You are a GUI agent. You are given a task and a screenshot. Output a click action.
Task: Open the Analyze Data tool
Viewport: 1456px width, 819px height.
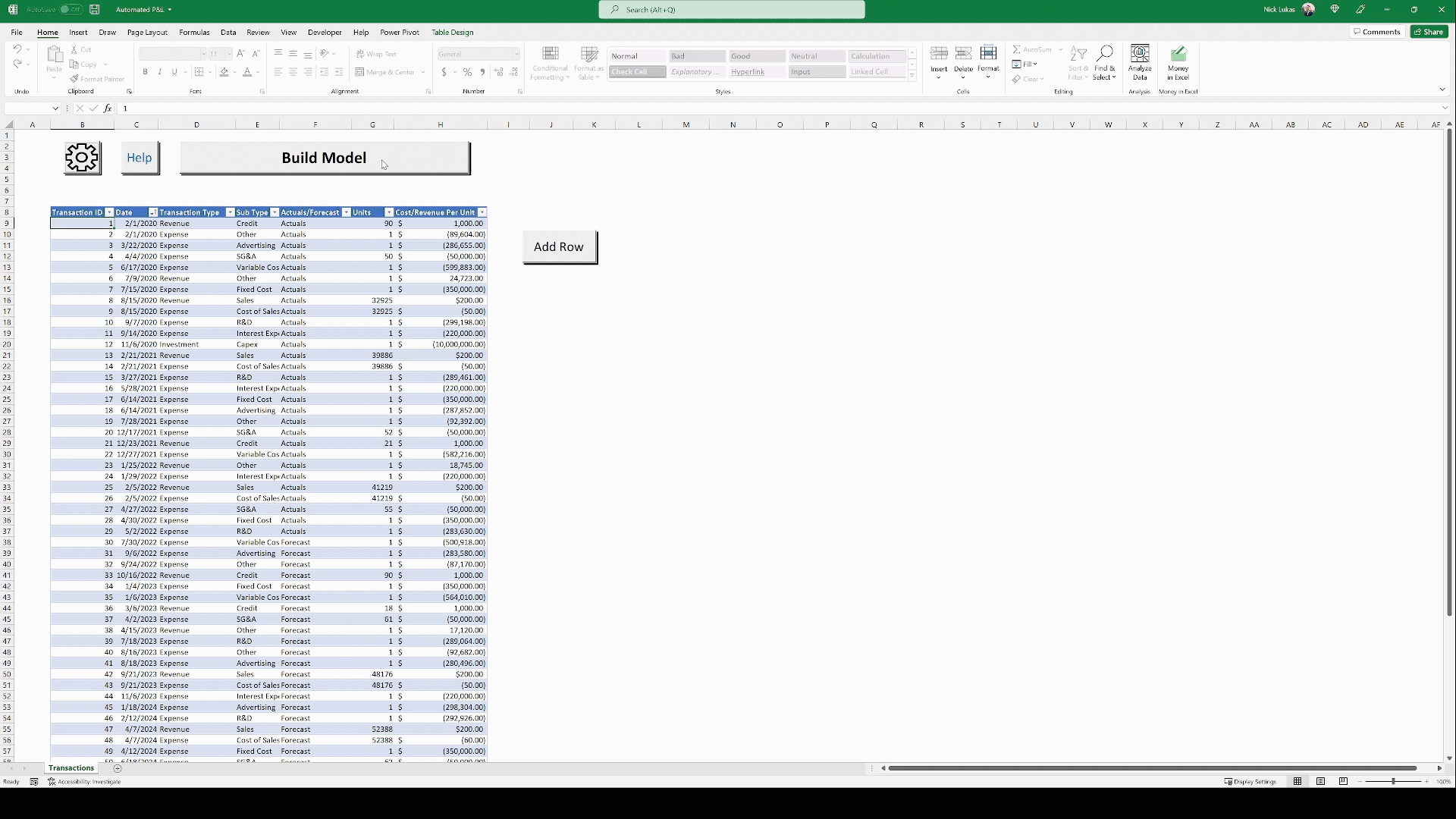click(1140, 62)
